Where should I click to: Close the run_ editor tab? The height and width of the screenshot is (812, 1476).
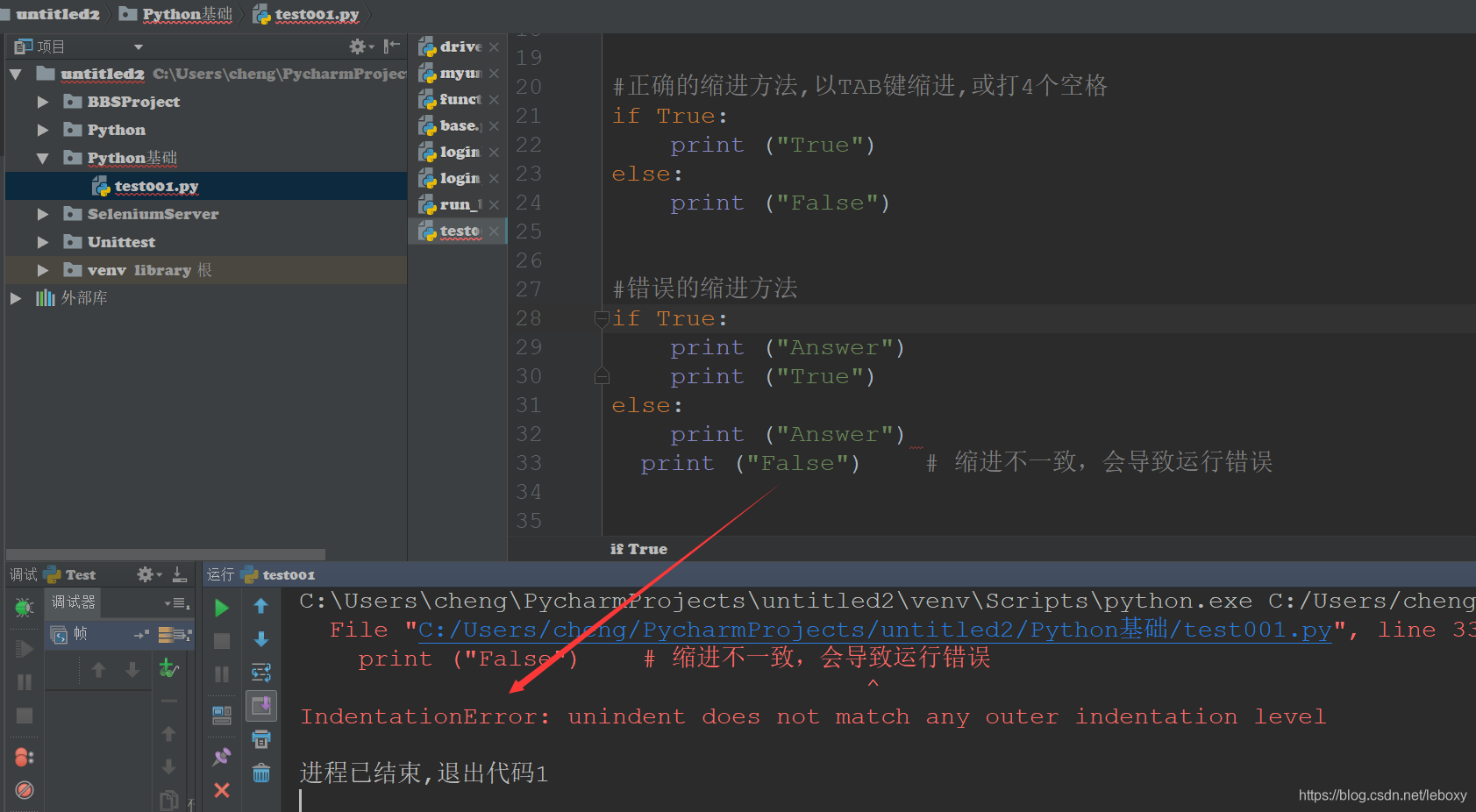click(x=495, y=204)
